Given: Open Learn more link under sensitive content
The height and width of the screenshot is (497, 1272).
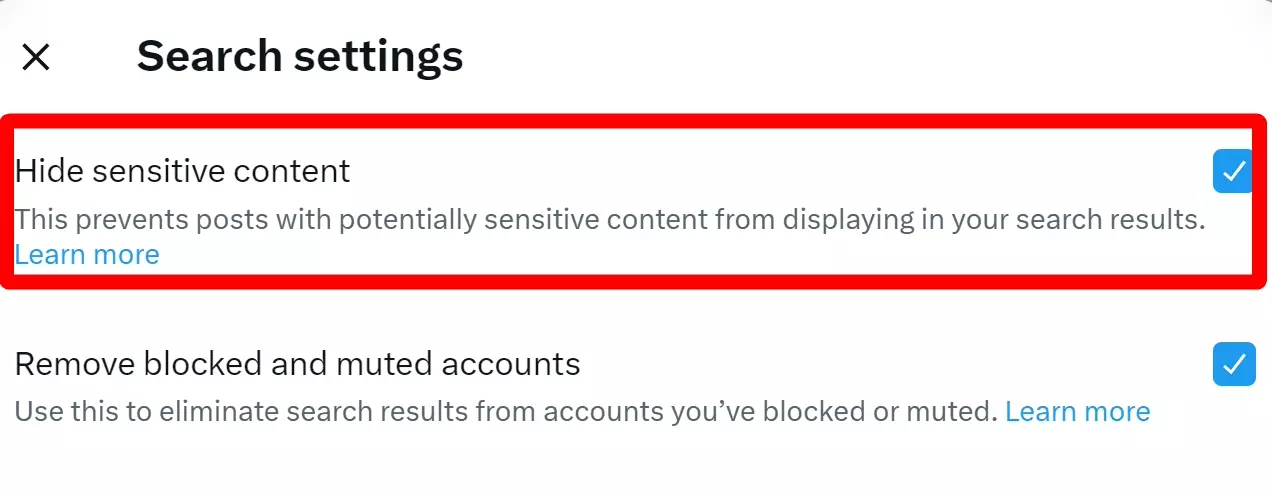Looking at the screenshot, I should click(87, 255).
